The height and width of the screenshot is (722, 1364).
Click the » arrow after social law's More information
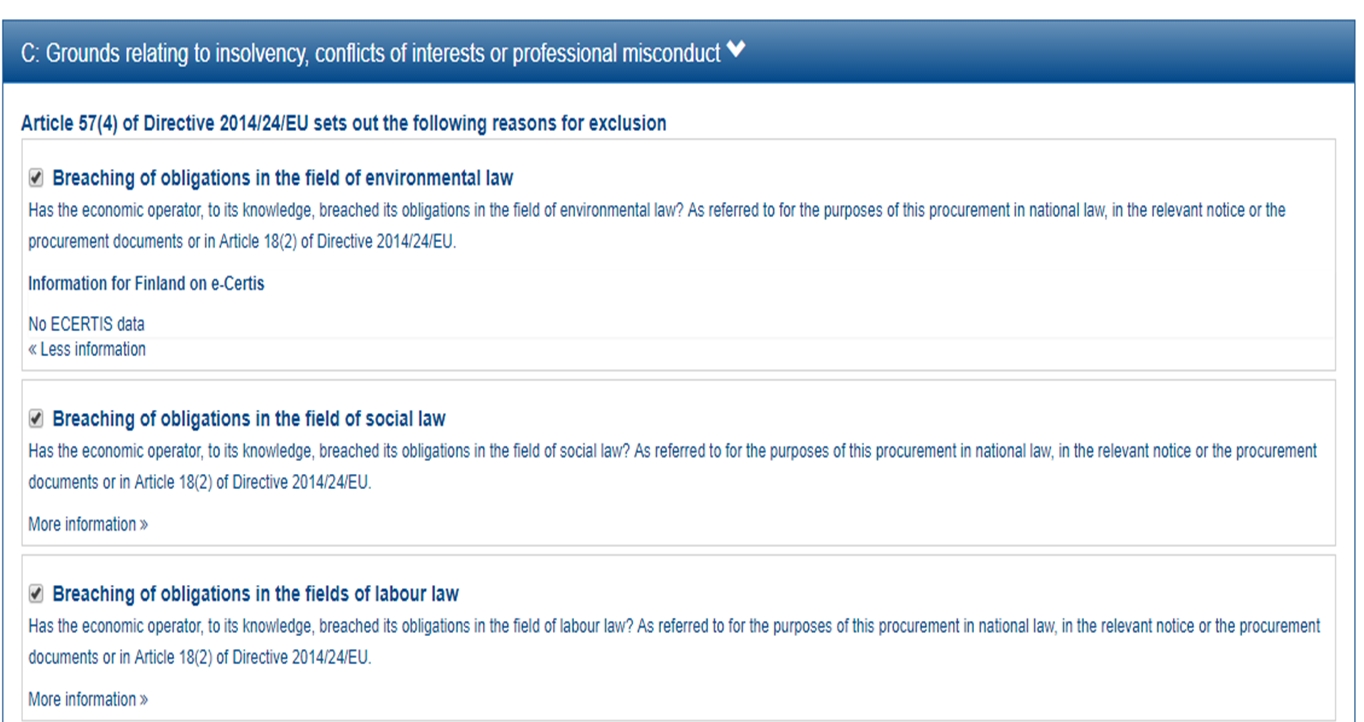[144, 525]
